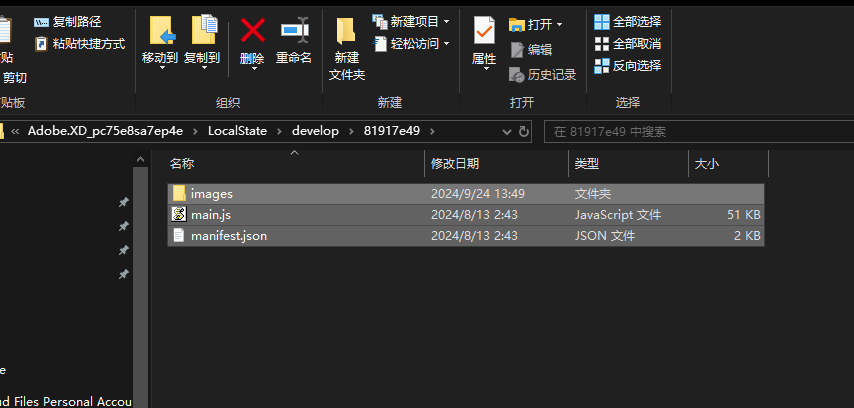This screenshot has width=854, height=408.
Task: Click the 重命名 (Rename) icon
Action: point(294,40)
